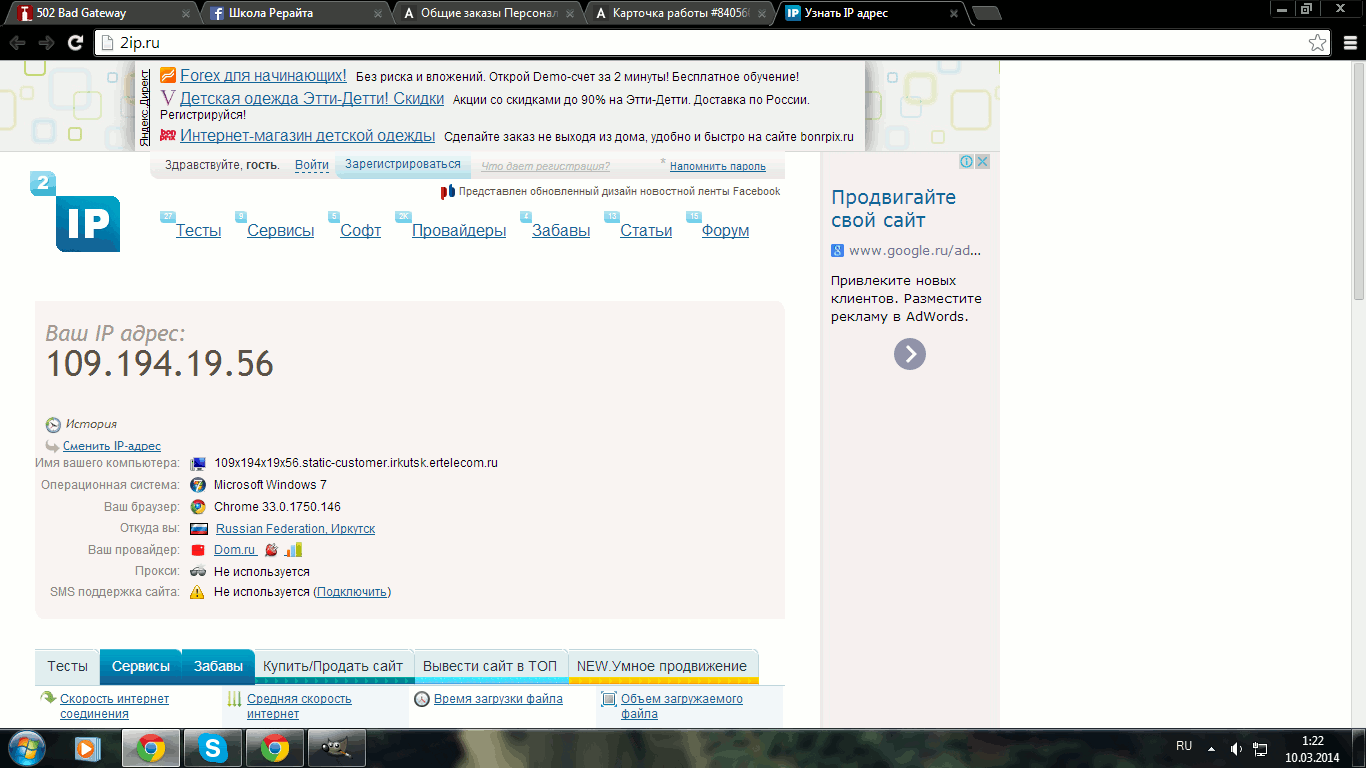
Task: Open the media player taskbar icon
Action: [89, 748]
